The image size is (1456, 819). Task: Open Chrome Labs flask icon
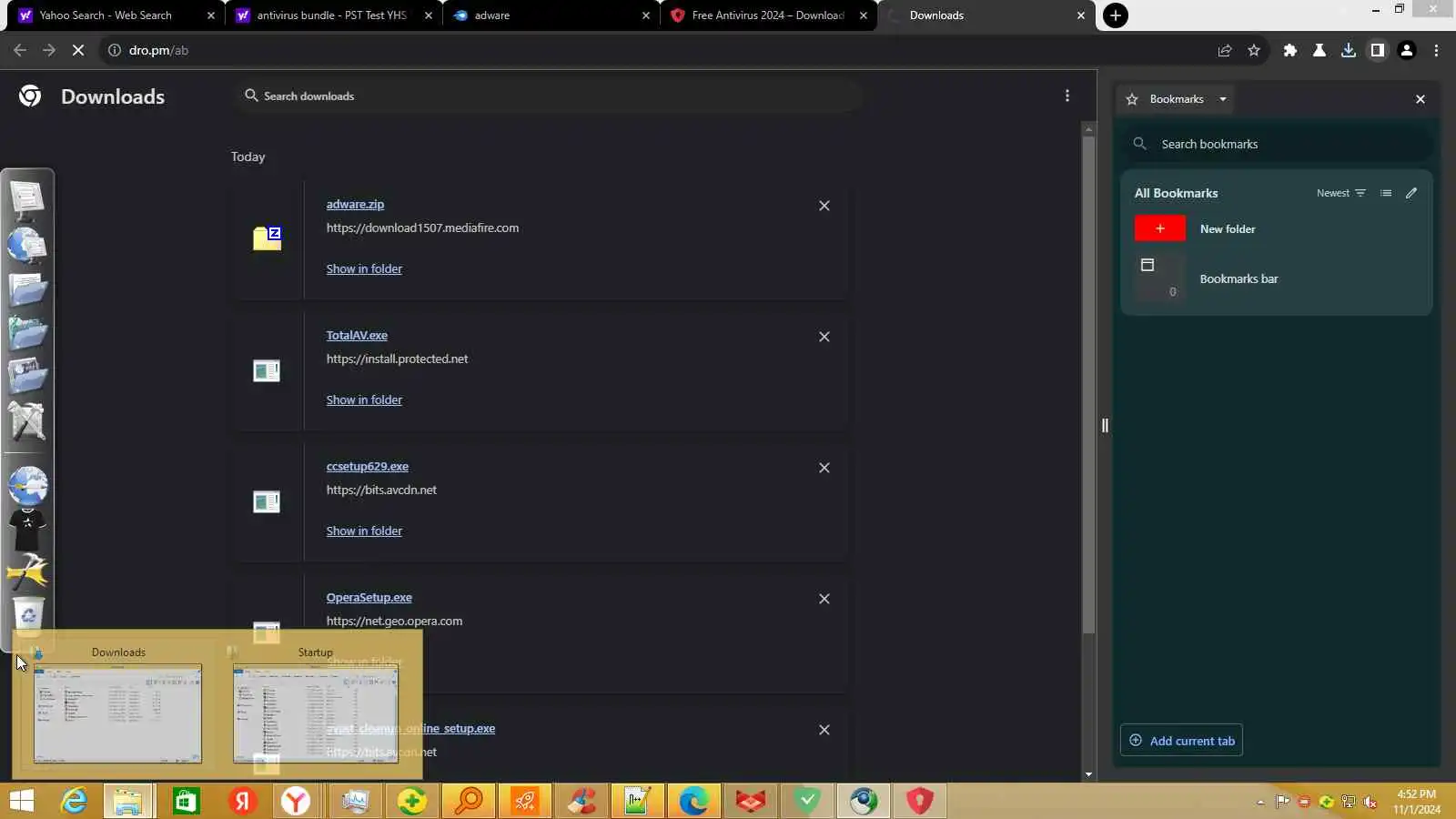pyautogui.click(x=1319, y=50)
